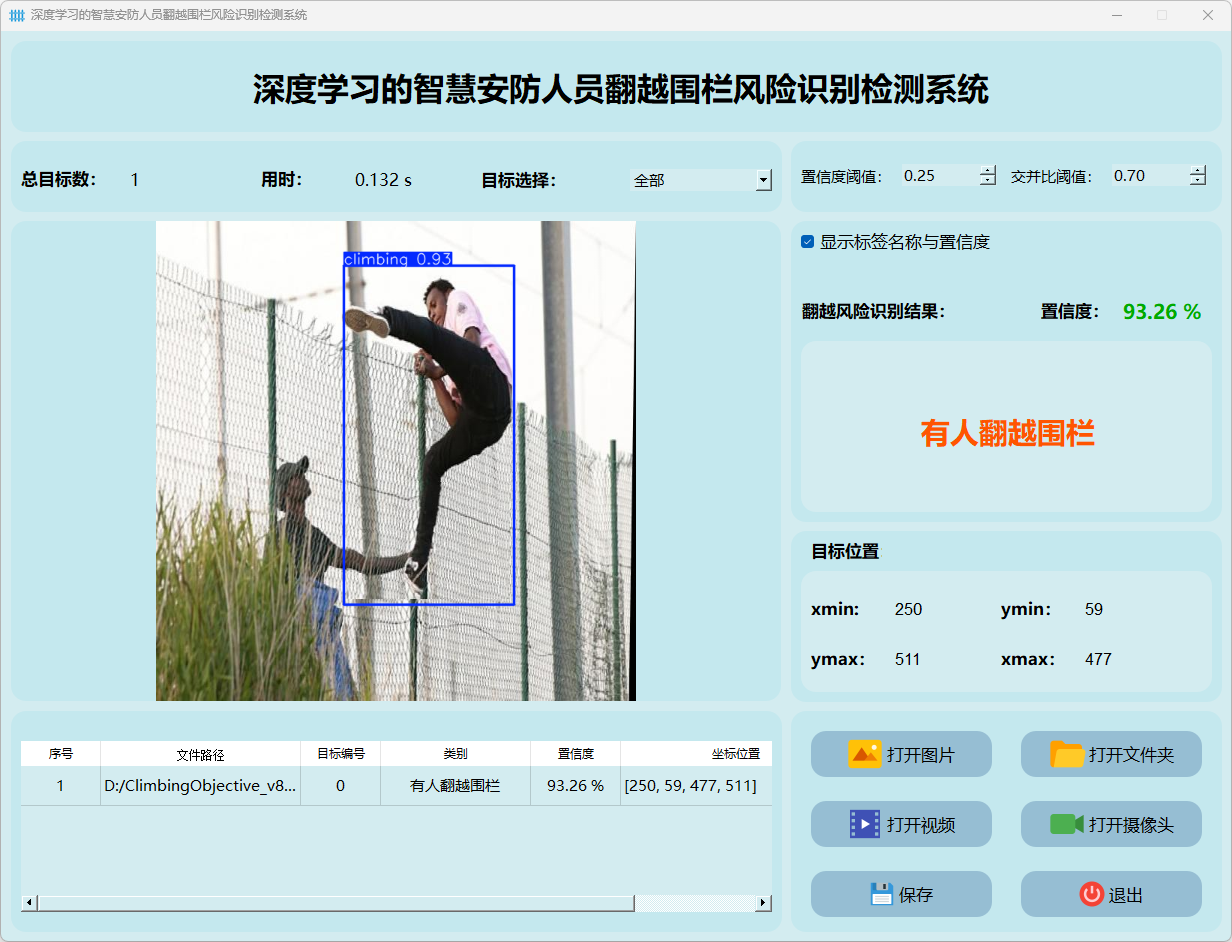Click the xmin value 250
Viewport: 1232px width, 942px height.
909,609
